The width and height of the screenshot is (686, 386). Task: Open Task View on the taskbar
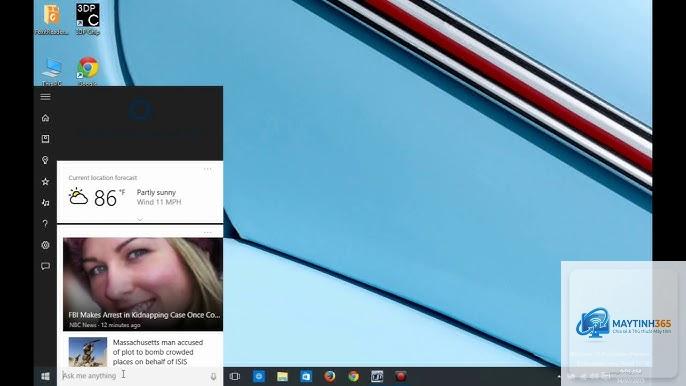coord(235,376)
